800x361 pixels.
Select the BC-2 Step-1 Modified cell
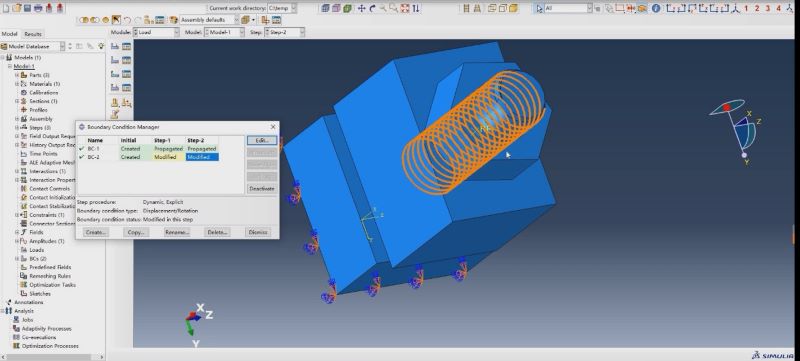click(169, 157)
